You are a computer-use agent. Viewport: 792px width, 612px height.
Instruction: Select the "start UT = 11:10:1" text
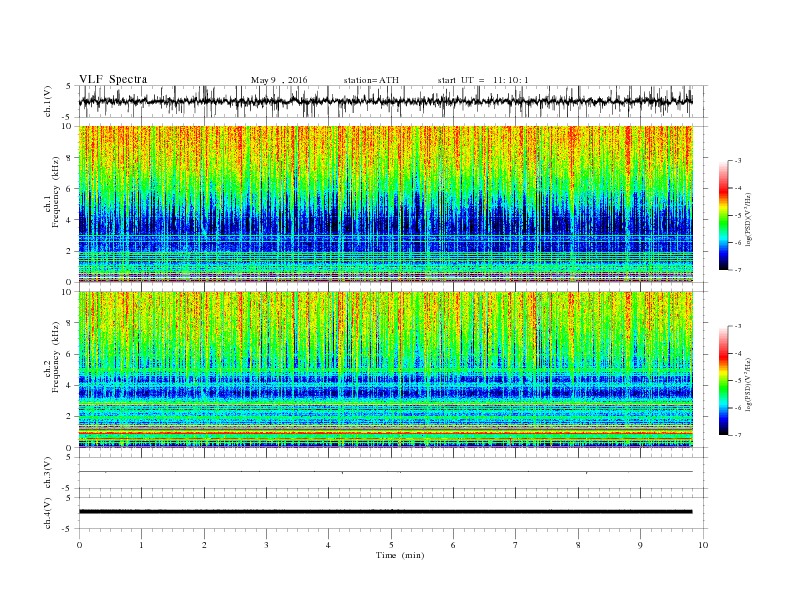[483, 80]
